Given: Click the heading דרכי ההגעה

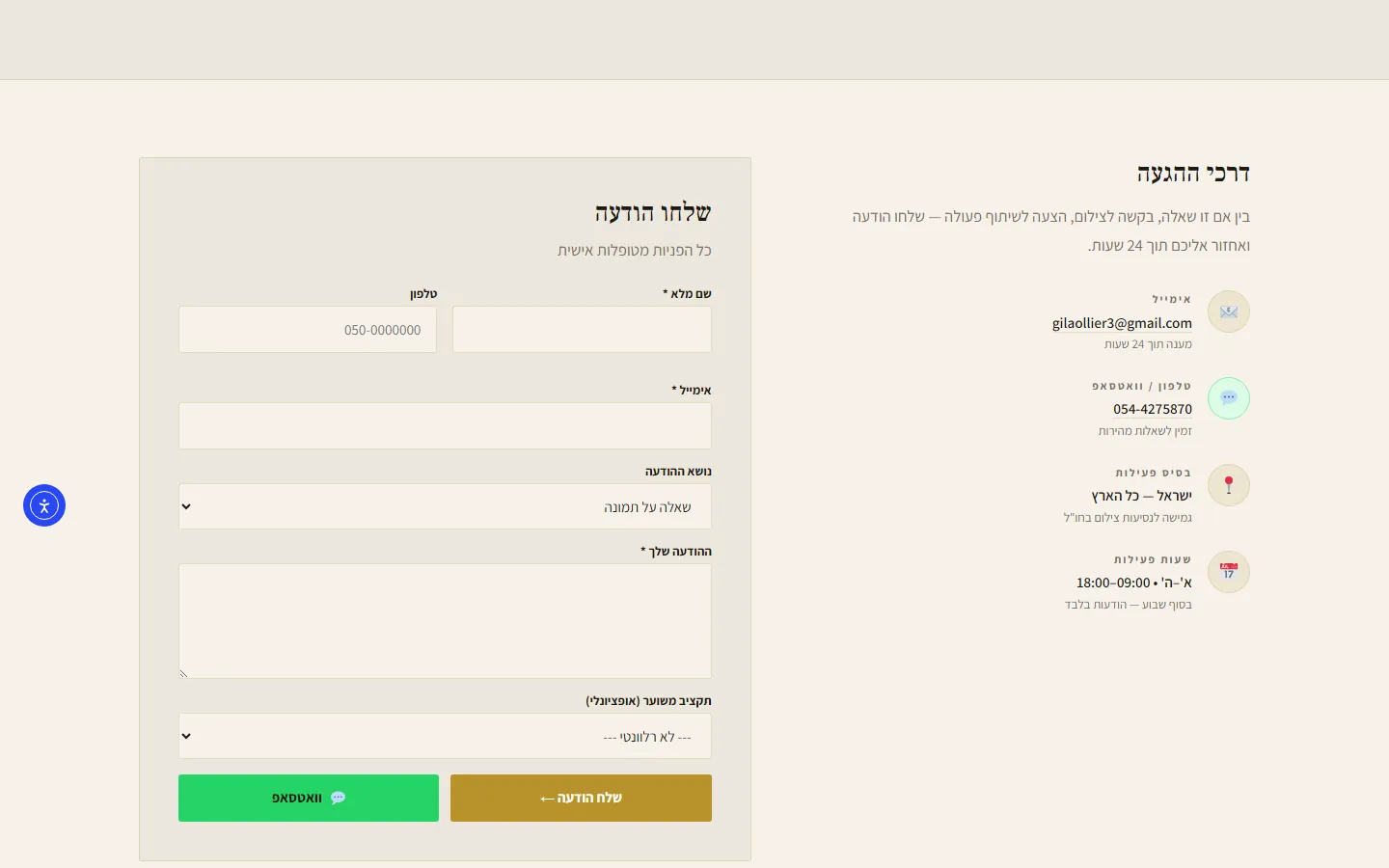Looking at the screenshot, I should click(1193, 174).
